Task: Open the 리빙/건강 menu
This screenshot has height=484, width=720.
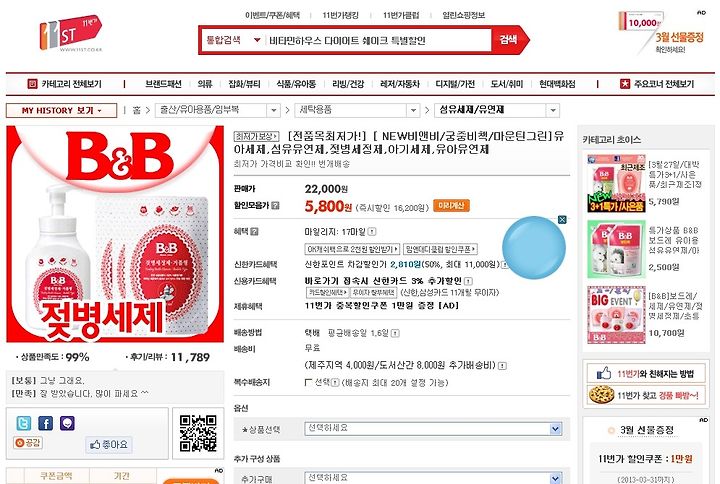Action: [348, 84]
